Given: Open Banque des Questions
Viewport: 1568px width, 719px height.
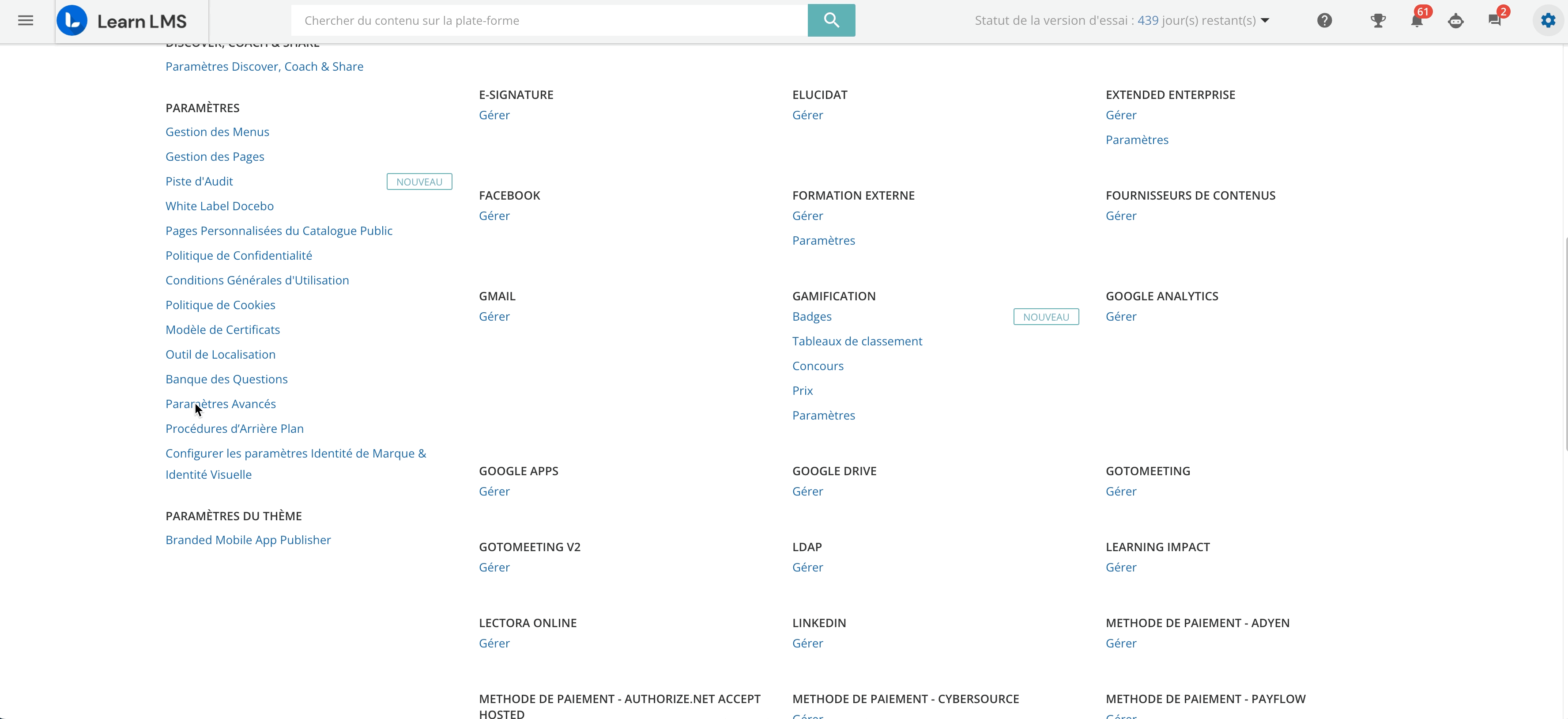Looking at the screenshot, I should pyautogui.click(x=226, y=379).
